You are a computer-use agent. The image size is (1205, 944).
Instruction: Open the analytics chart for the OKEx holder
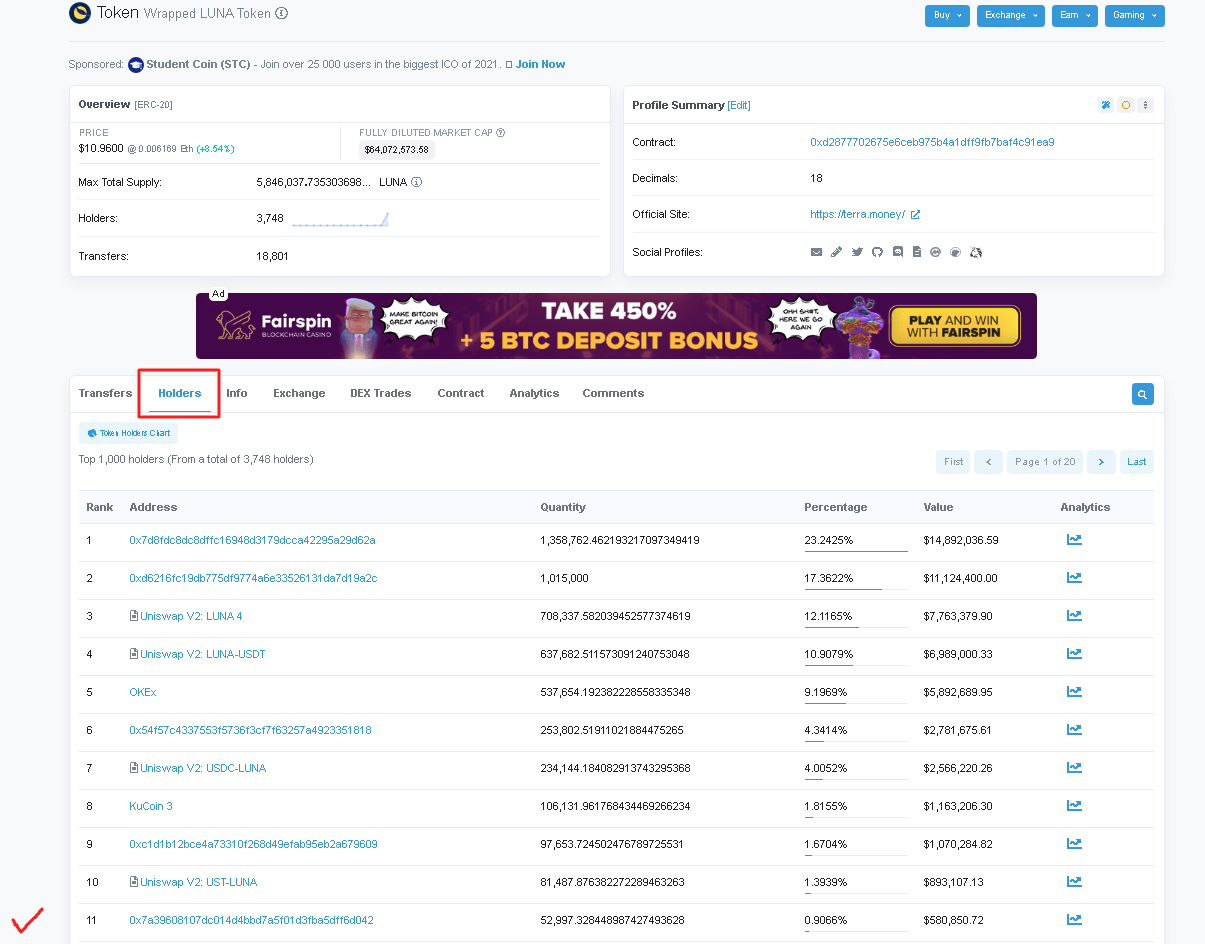[x=1074, y=691]
